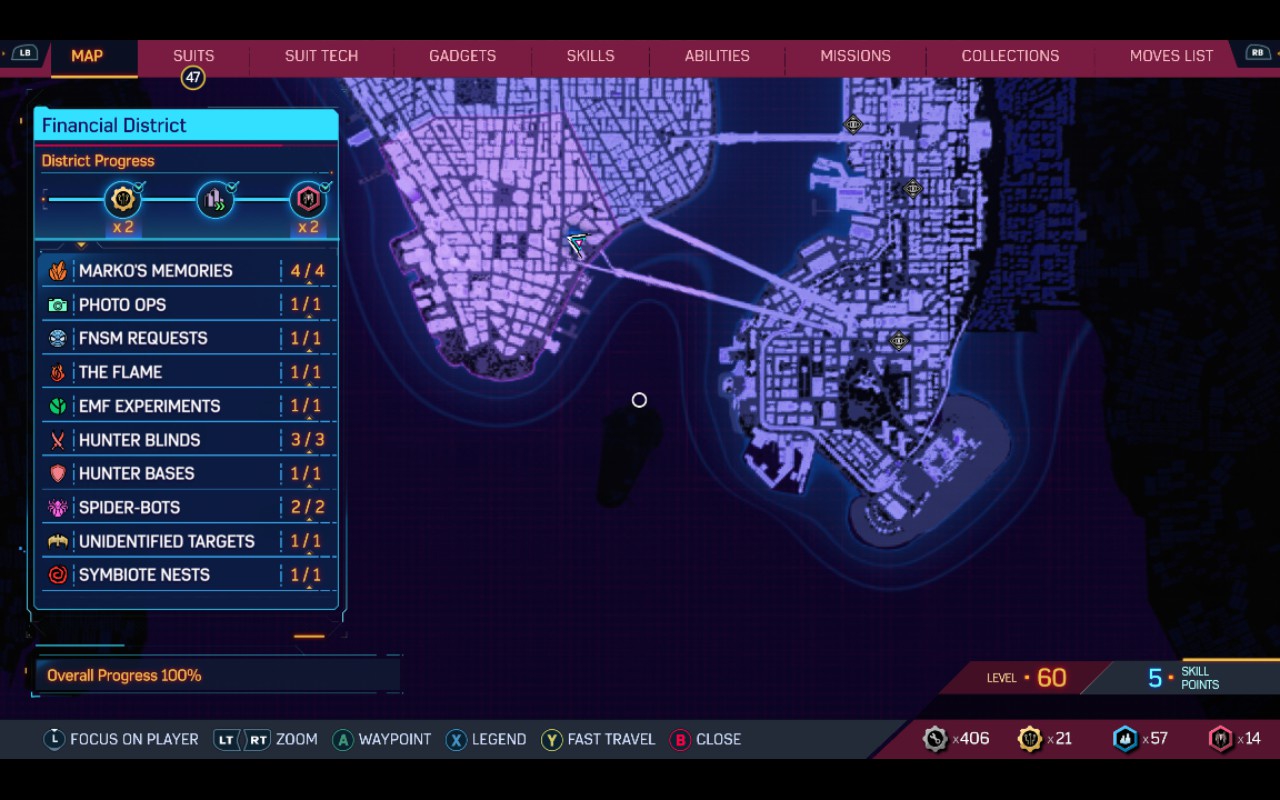Image resolution: width=1280 pixels, height=800 pixels.
Task: Open the MOVES LIST tab
Action: point(1171,56)
